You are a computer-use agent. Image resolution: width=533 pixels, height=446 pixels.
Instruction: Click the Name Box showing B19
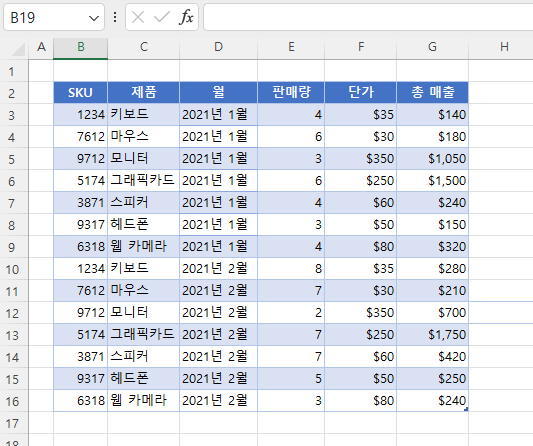(x=54, y=17)
